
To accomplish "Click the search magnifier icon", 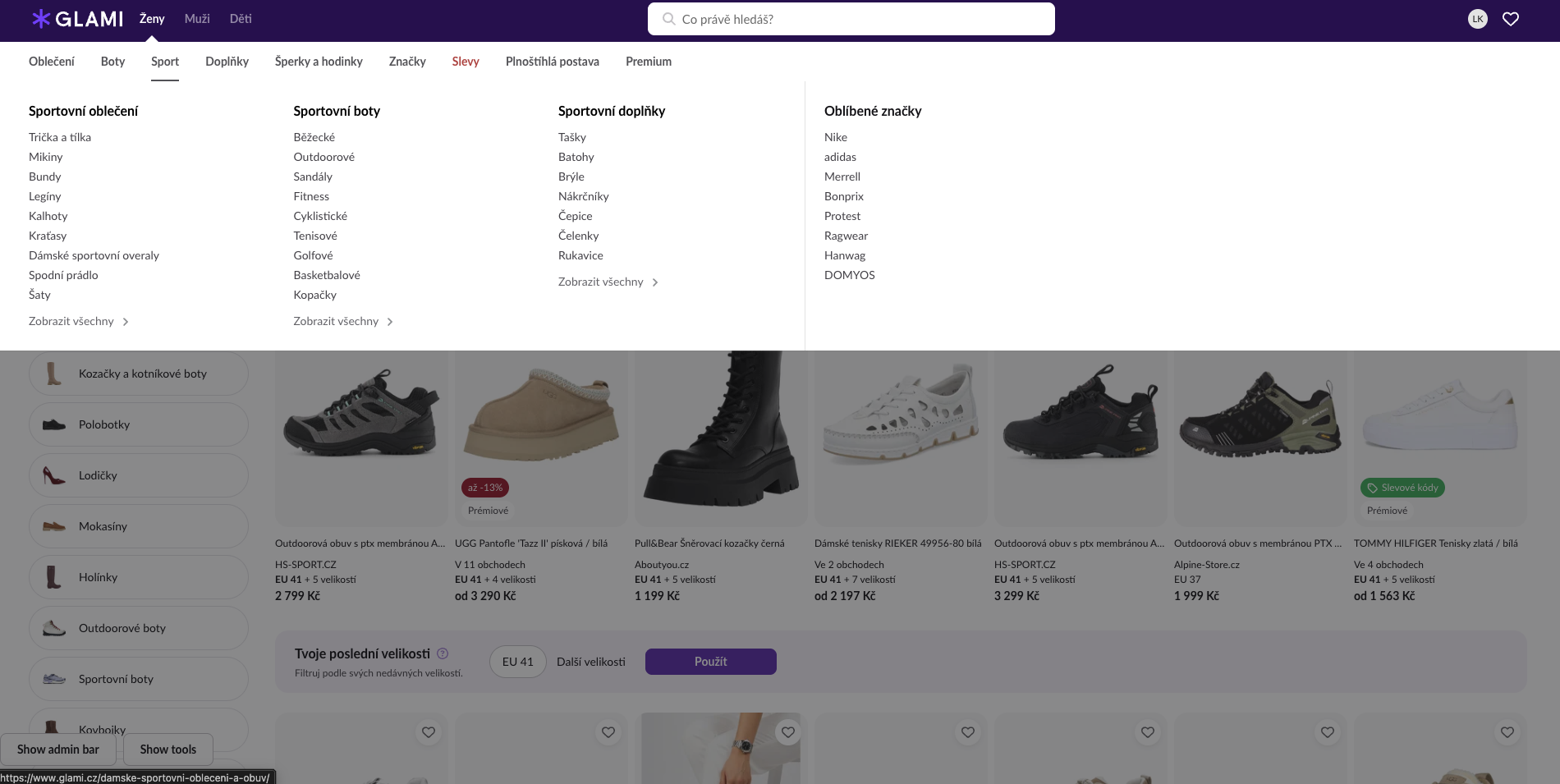I will click(x=668, y=19).
